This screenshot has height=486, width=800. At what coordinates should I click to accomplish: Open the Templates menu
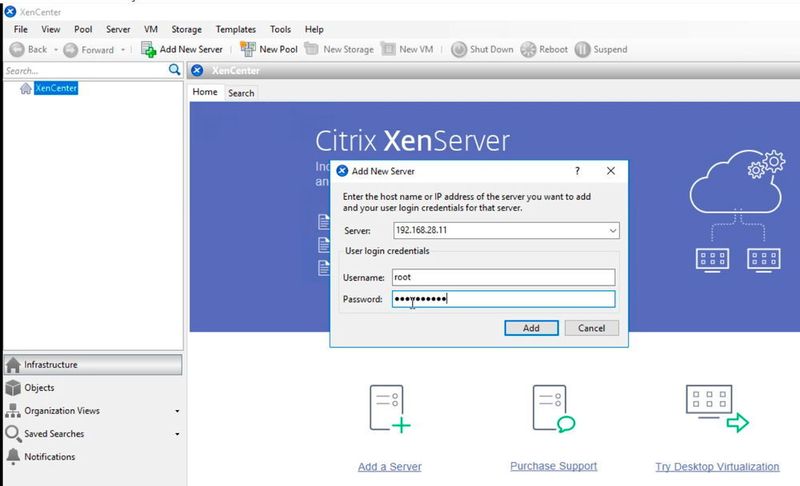[236, 29]
